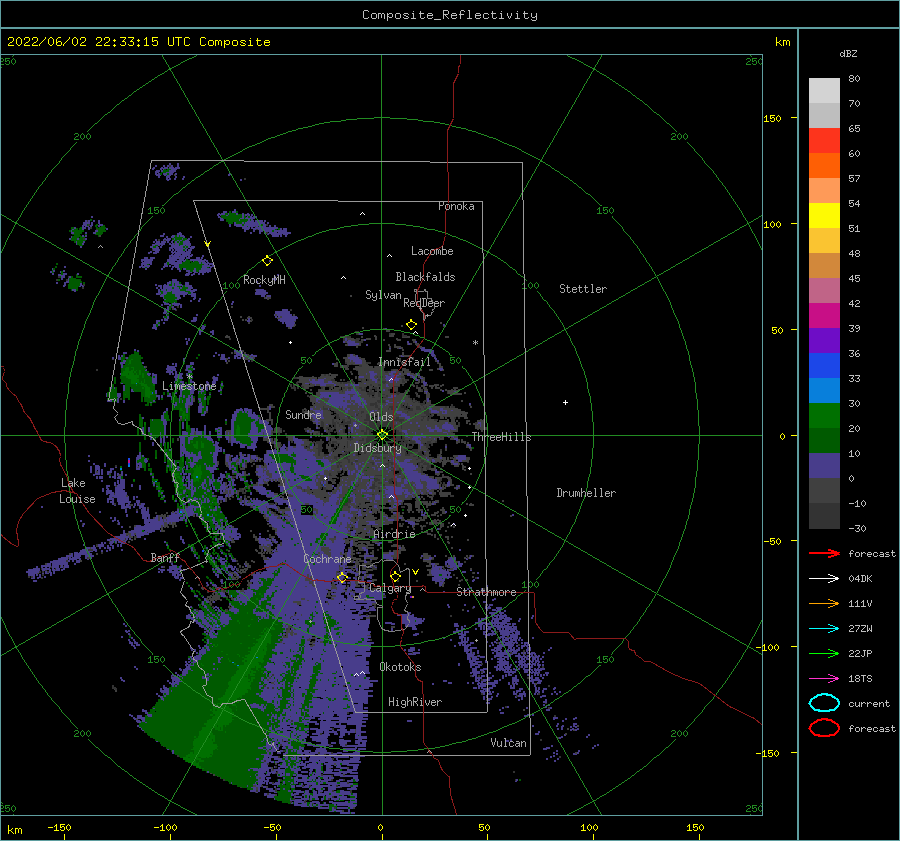Image resolution: width=900 pixels, height=841 pixels.
Task: Click the yellow V marker near Calgary
Action: pos(415,572)
